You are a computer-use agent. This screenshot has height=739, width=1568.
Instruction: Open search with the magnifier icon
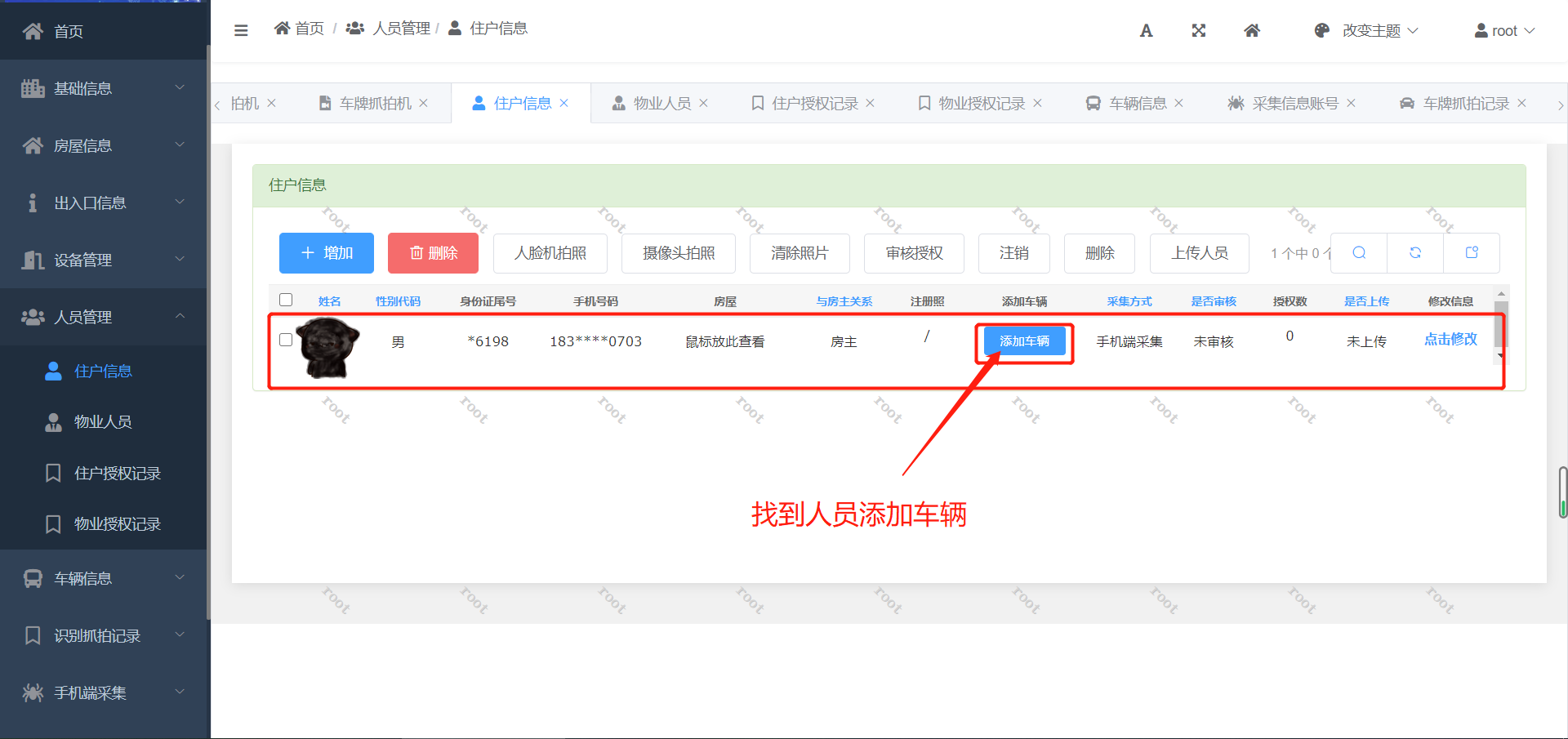[1358, 253]
